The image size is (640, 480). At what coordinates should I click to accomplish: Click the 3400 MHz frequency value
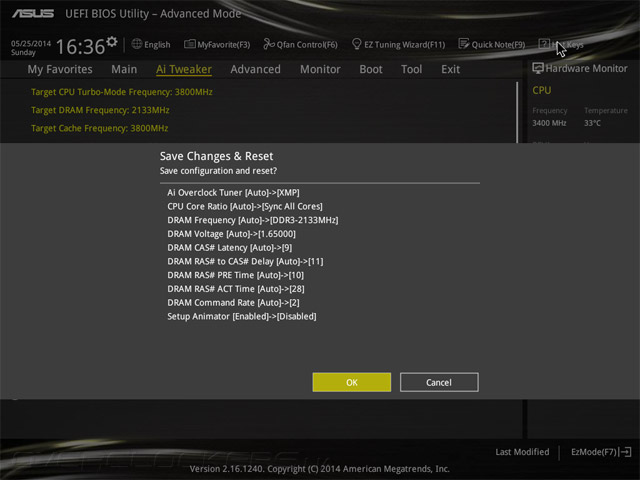pos(549,123)
